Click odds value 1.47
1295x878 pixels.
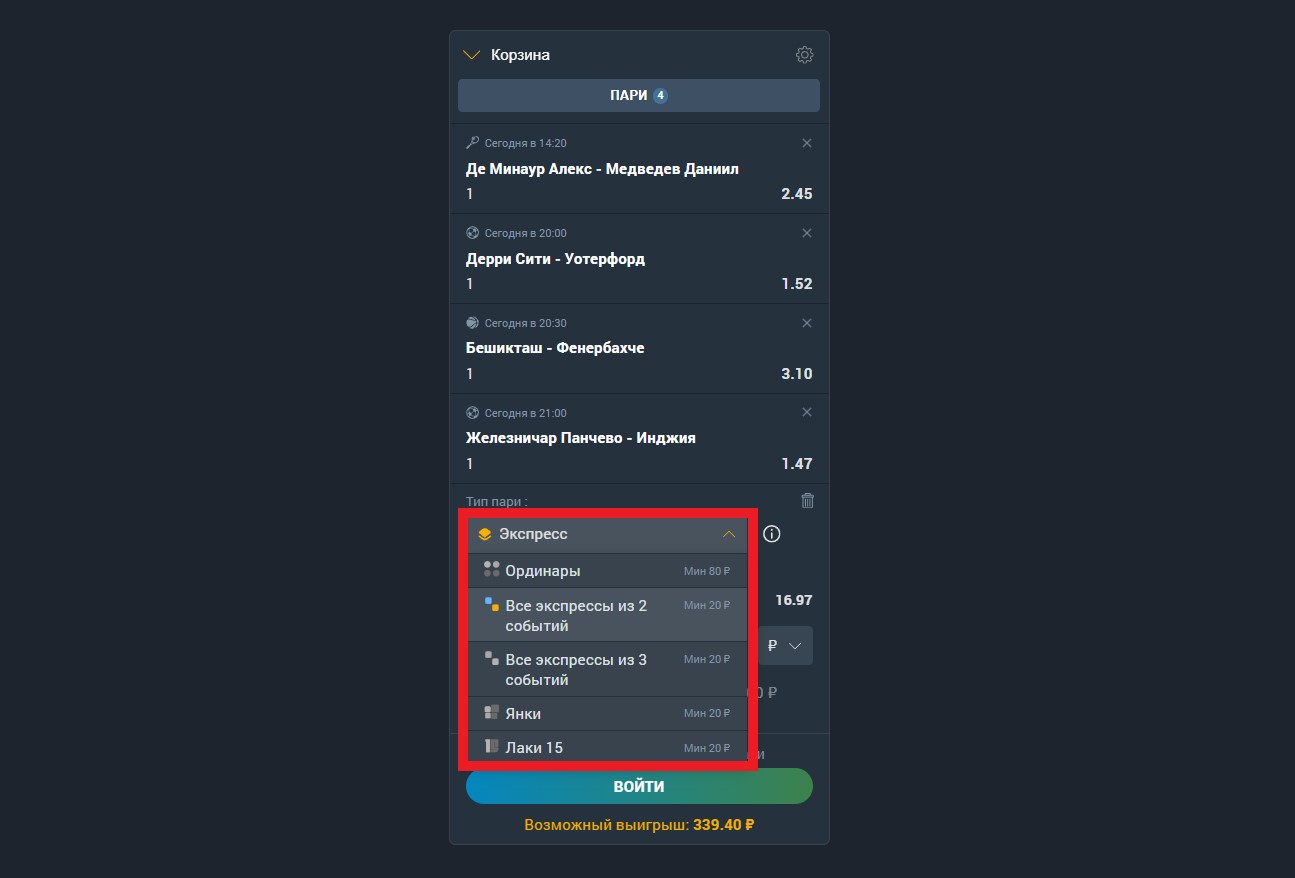[x=797, y=464]
